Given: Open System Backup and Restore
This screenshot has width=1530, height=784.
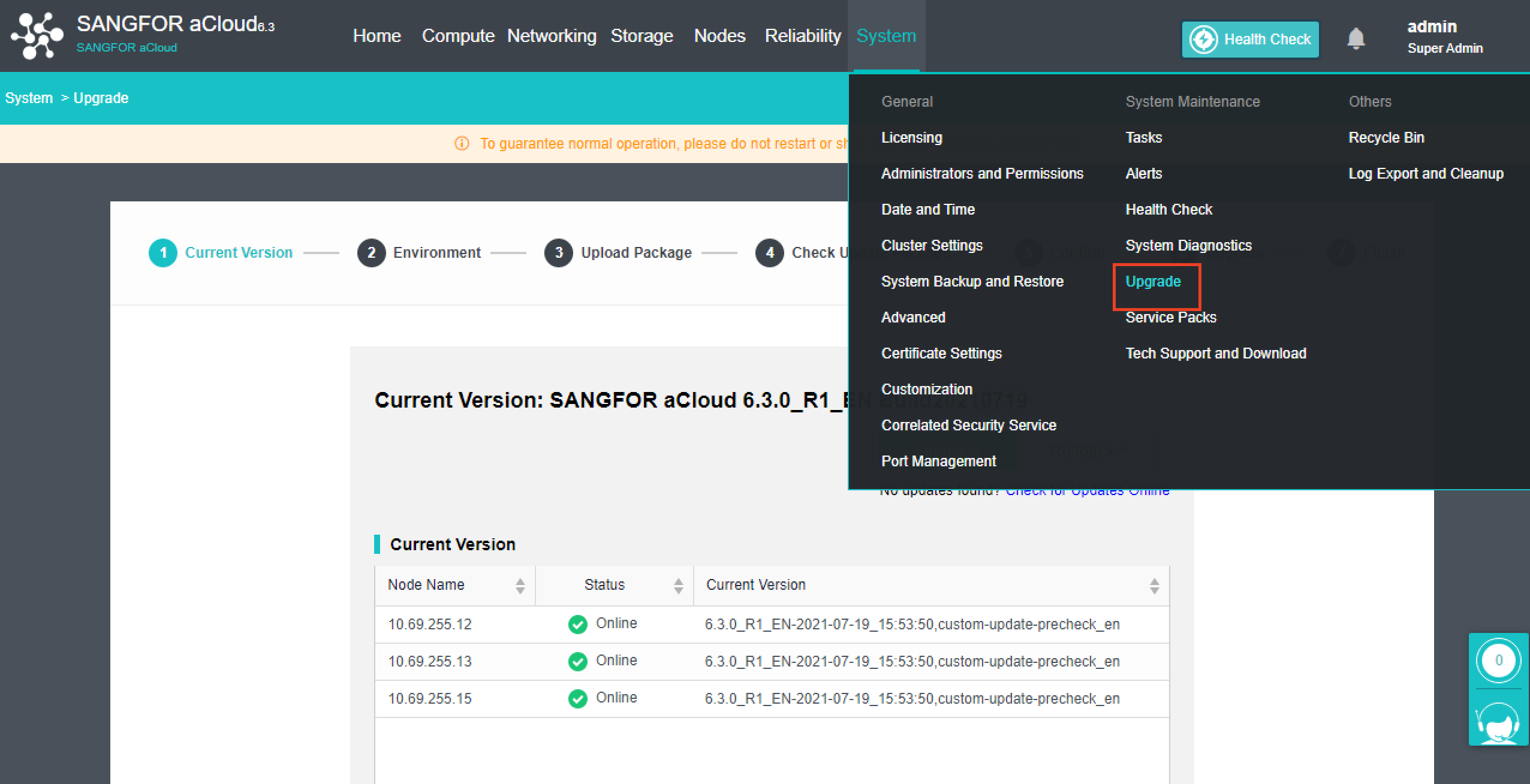Looking at the screenshot, I should [972, 282].
